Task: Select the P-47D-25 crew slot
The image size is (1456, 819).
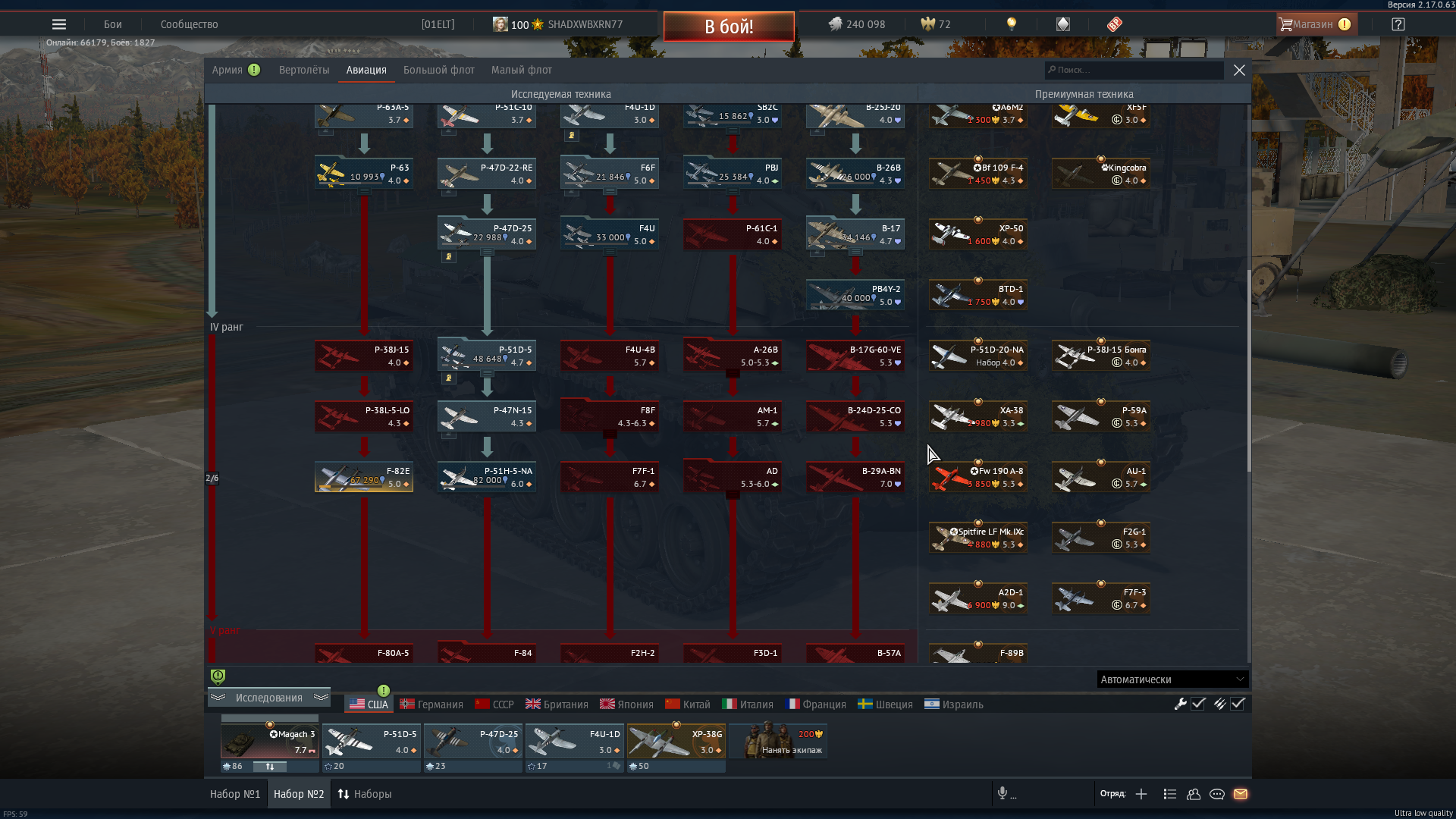Action: 473,741
